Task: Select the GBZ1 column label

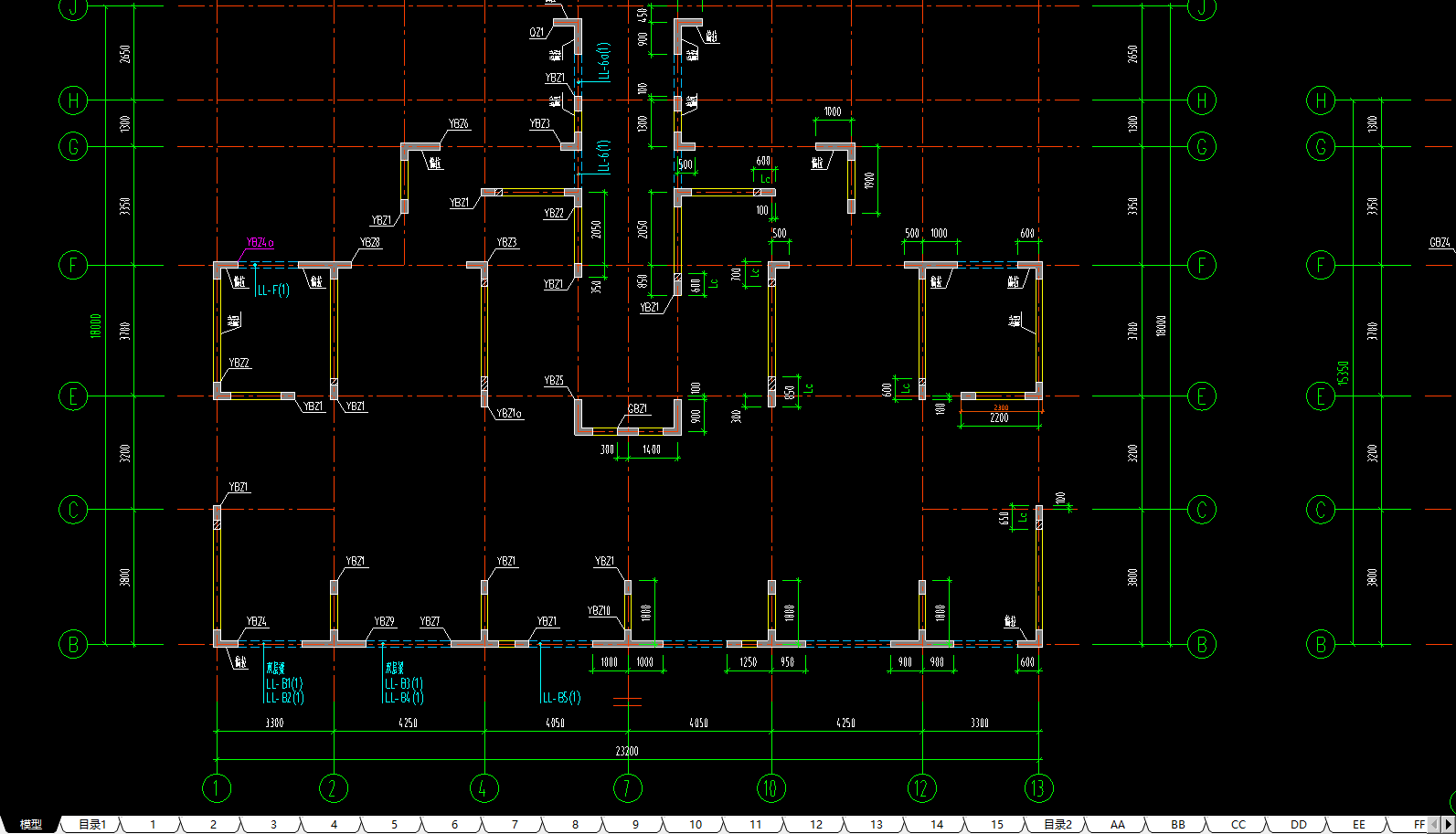Action: point(637,409)
